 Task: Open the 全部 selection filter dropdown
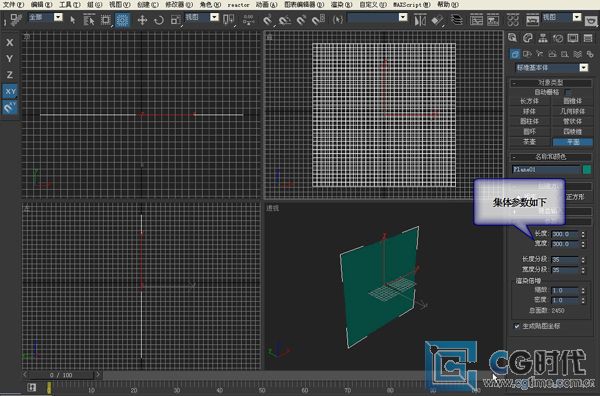click(45, 18)
